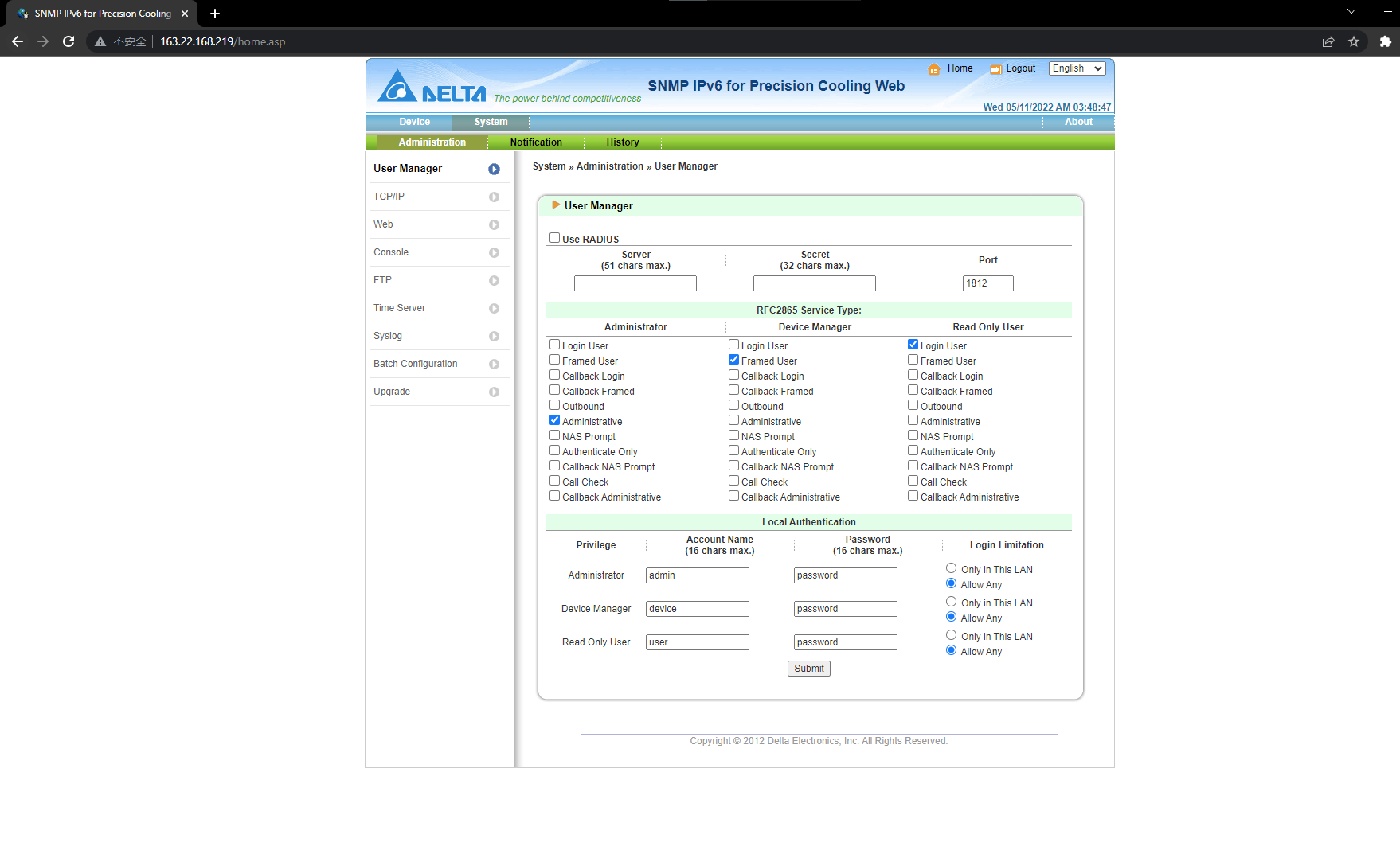Click the share page icon
1400x858 pixels.
[1328, 41]
